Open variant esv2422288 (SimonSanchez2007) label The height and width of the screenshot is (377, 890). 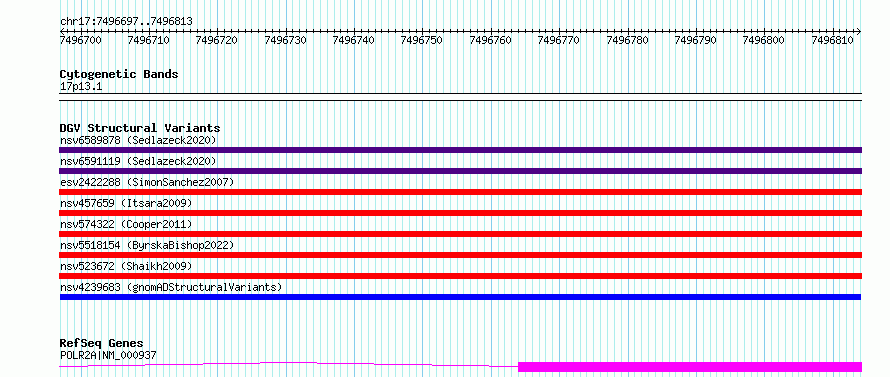[x=147, y=182]
